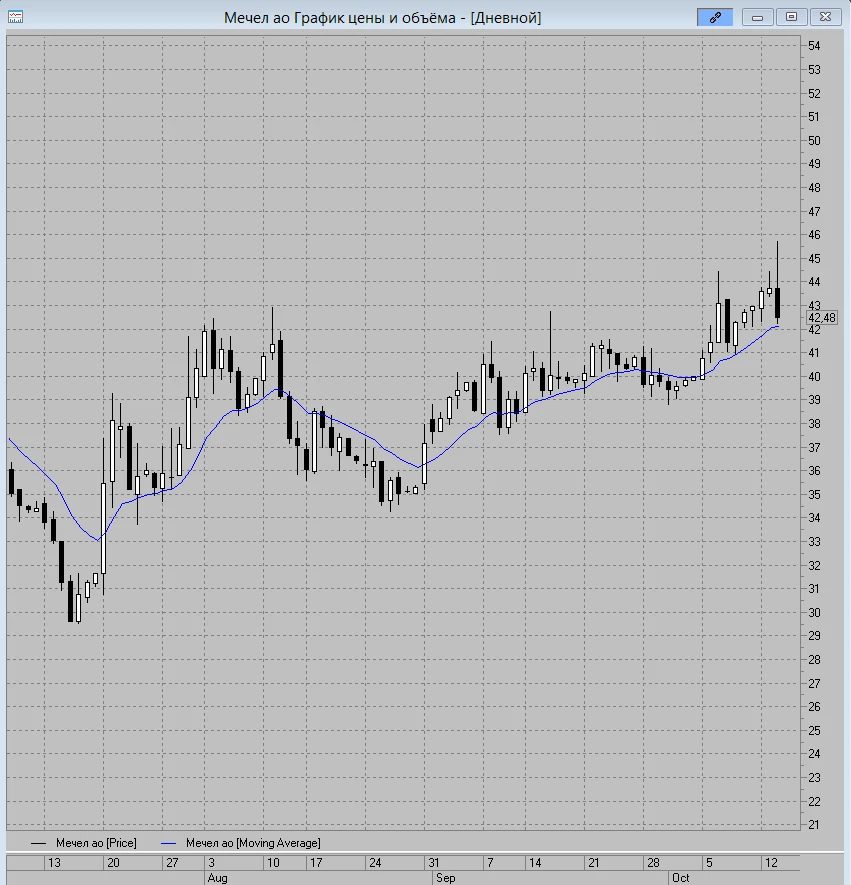
Task: Click the 'Oct' month label on time axis
Action: 681,878
